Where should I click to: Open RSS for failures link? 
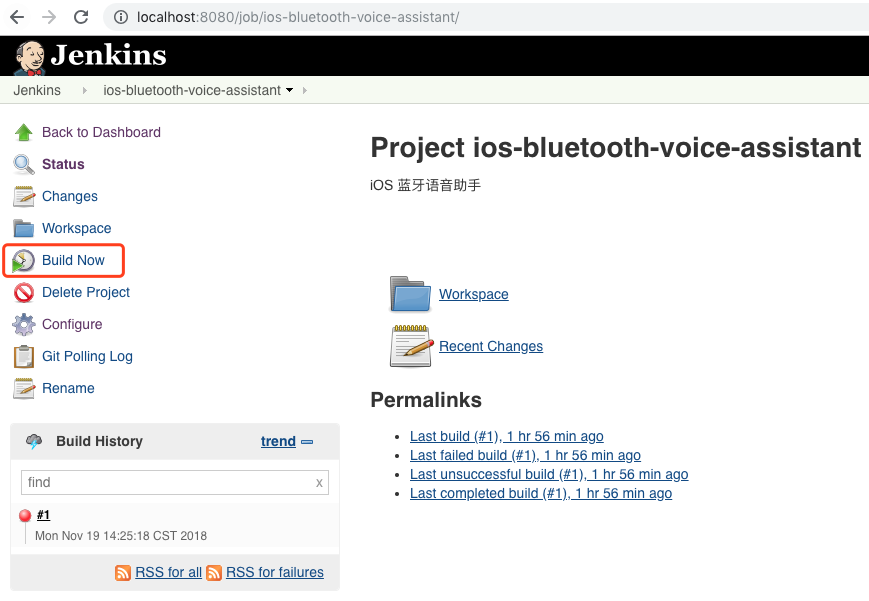(x=275, y=572)
